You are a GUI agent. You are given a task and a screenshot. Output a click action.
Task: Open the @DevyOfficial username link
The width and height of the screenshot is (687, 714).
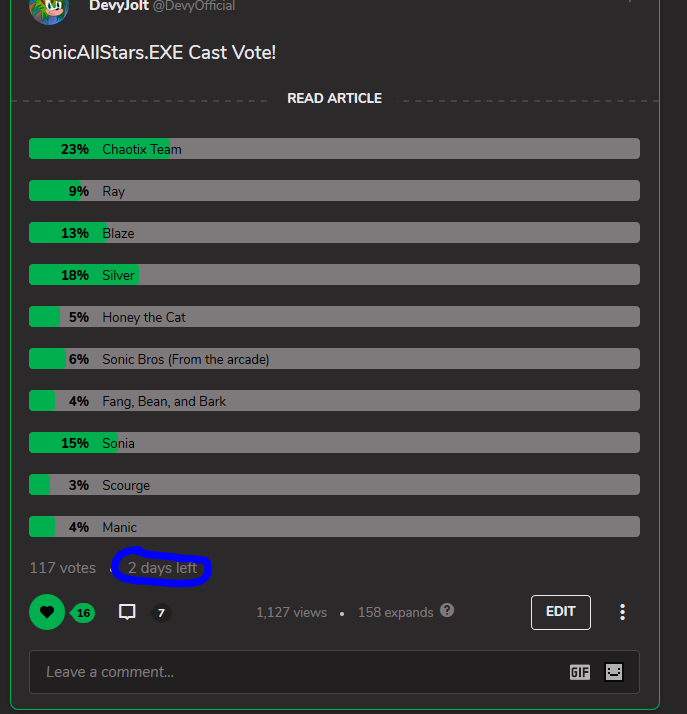[194, 6]
